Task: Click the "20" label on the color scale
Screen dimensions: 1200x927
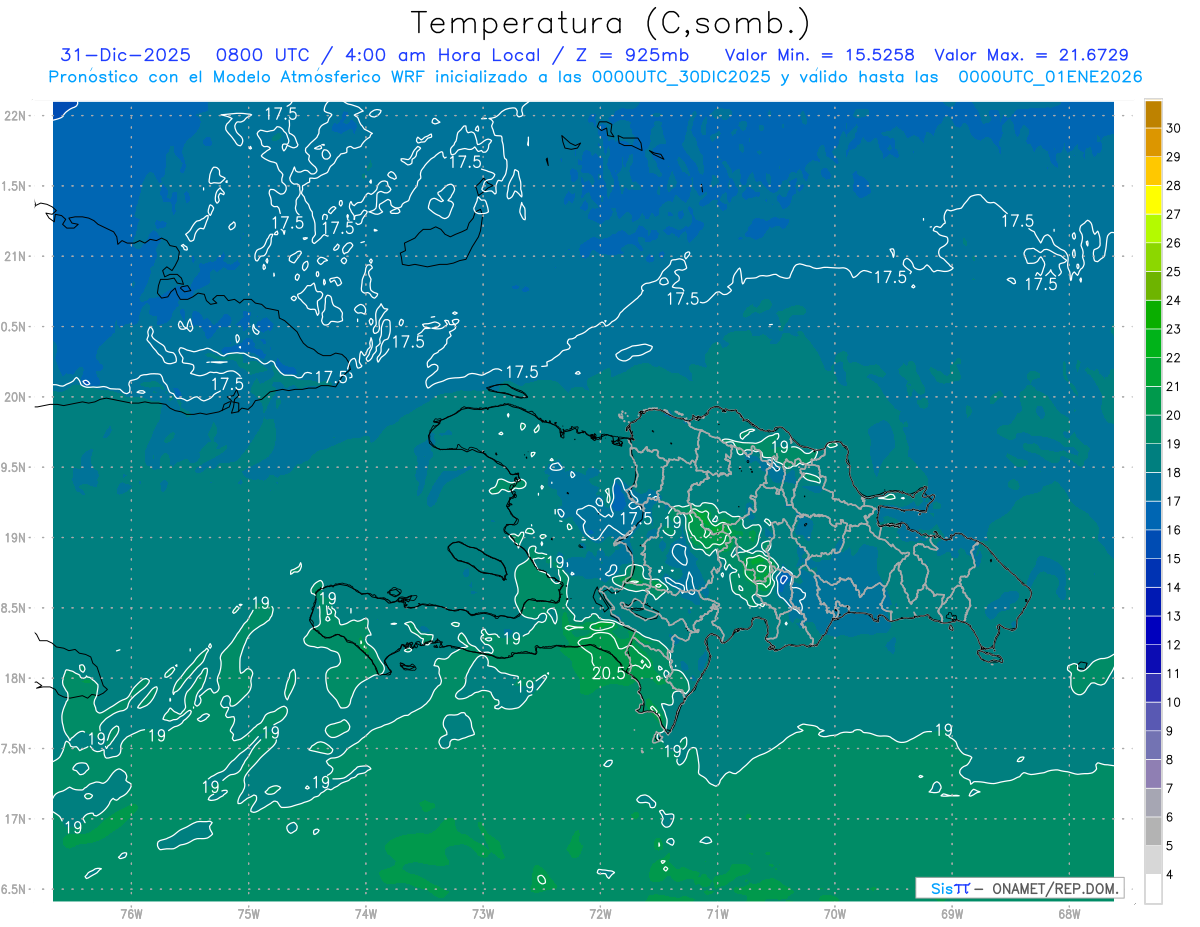Action: point(1173,415)
